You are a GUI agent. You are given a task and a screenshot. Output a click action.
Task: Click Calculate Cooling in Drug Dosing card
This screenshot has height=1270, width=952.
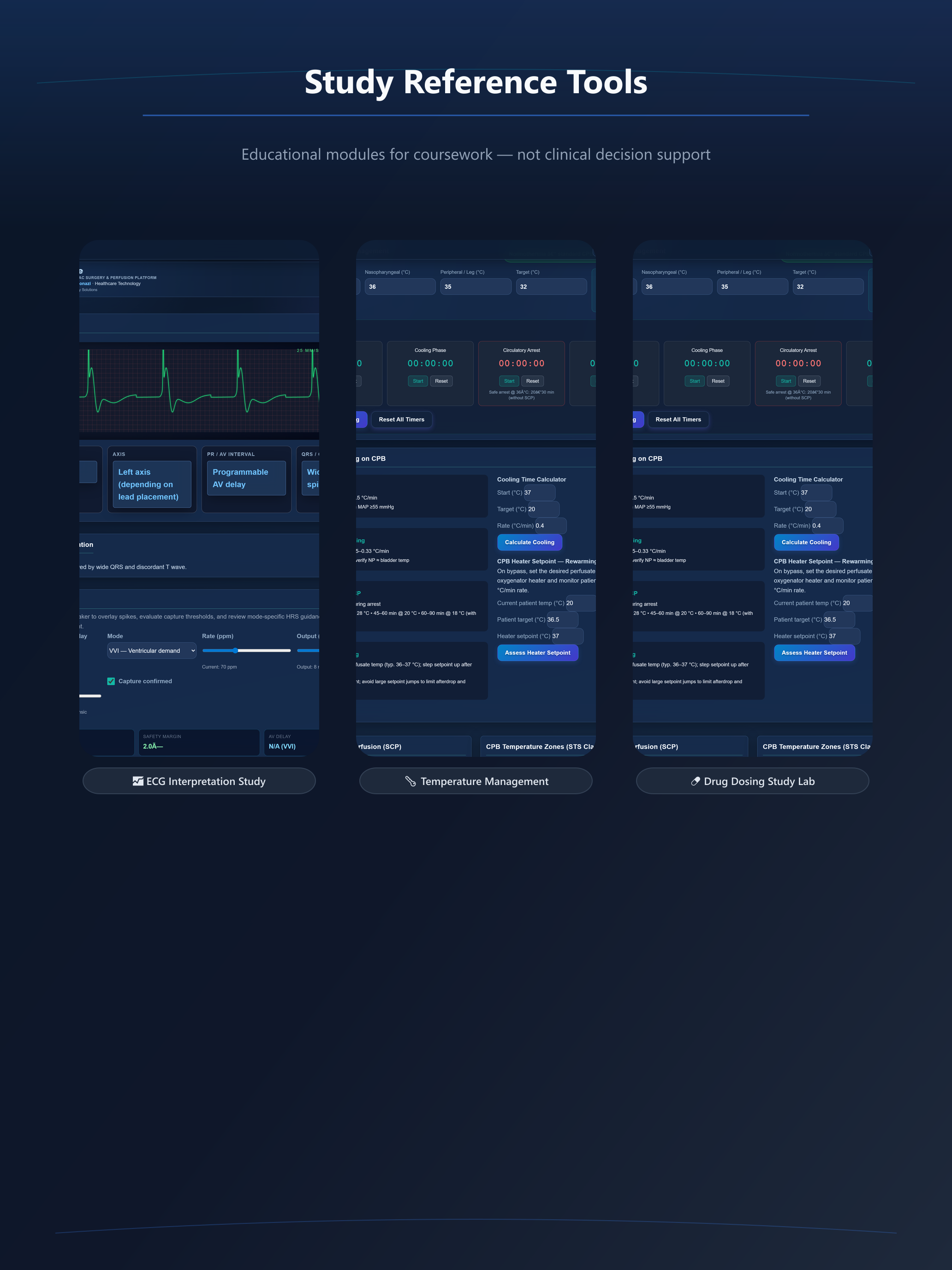click(x=806, y=542)
